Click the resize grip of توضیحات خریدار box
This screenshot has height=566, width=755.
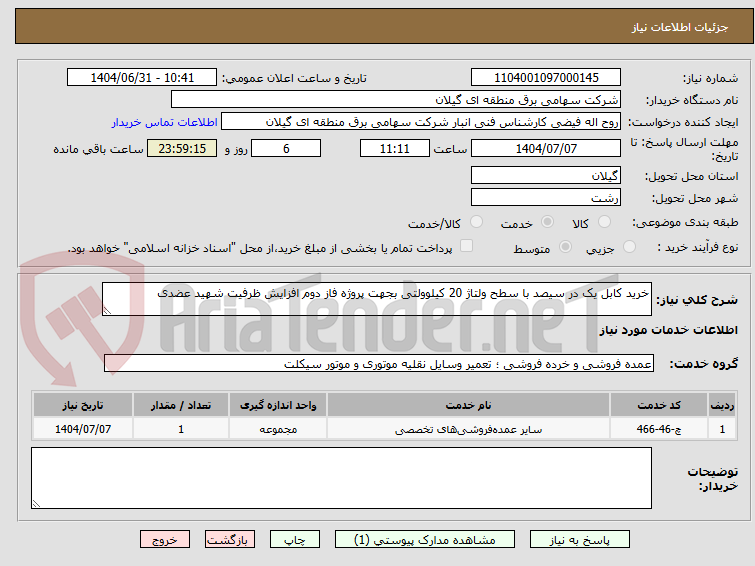pyautogui.click(x=36, y=503)
